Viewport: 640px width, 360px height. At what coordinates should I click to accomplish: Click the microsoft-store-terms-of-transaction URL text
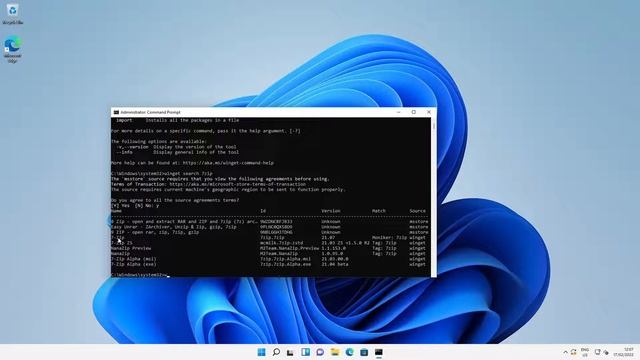click(x=238, y=184)
